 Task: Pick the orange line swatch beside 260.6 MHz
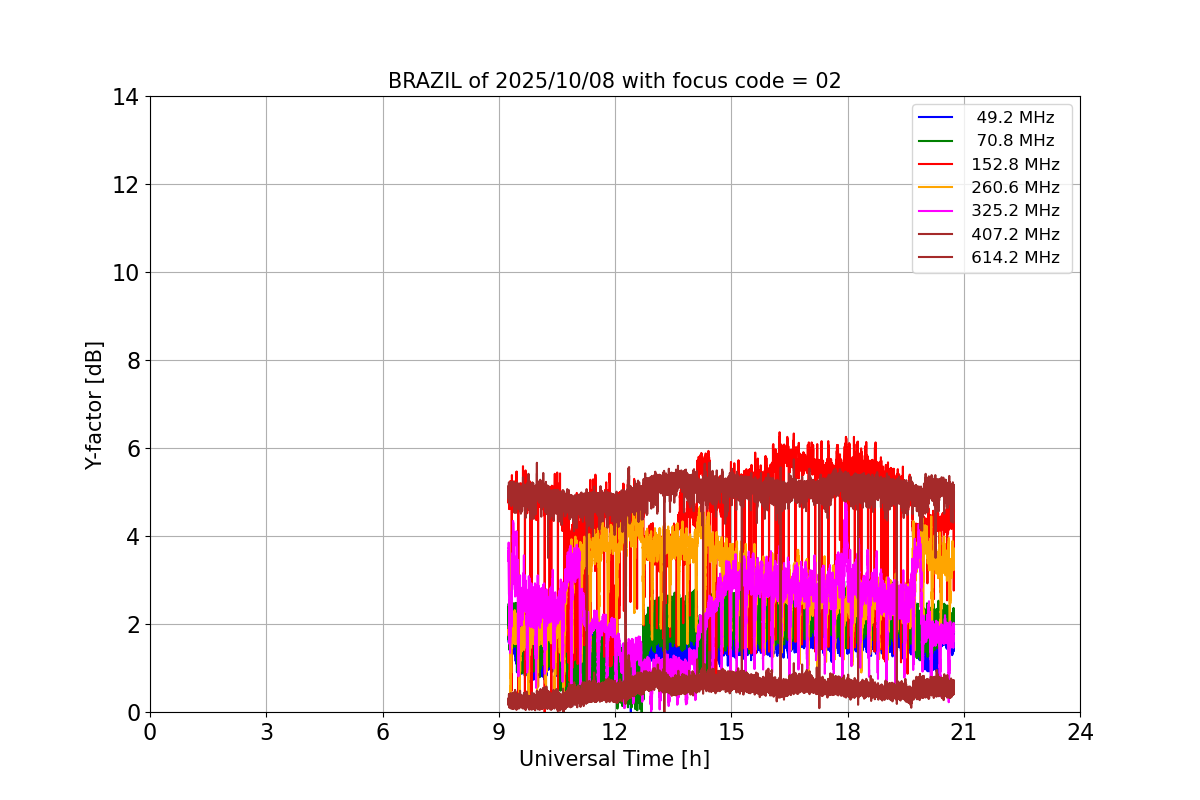point(936,187)
